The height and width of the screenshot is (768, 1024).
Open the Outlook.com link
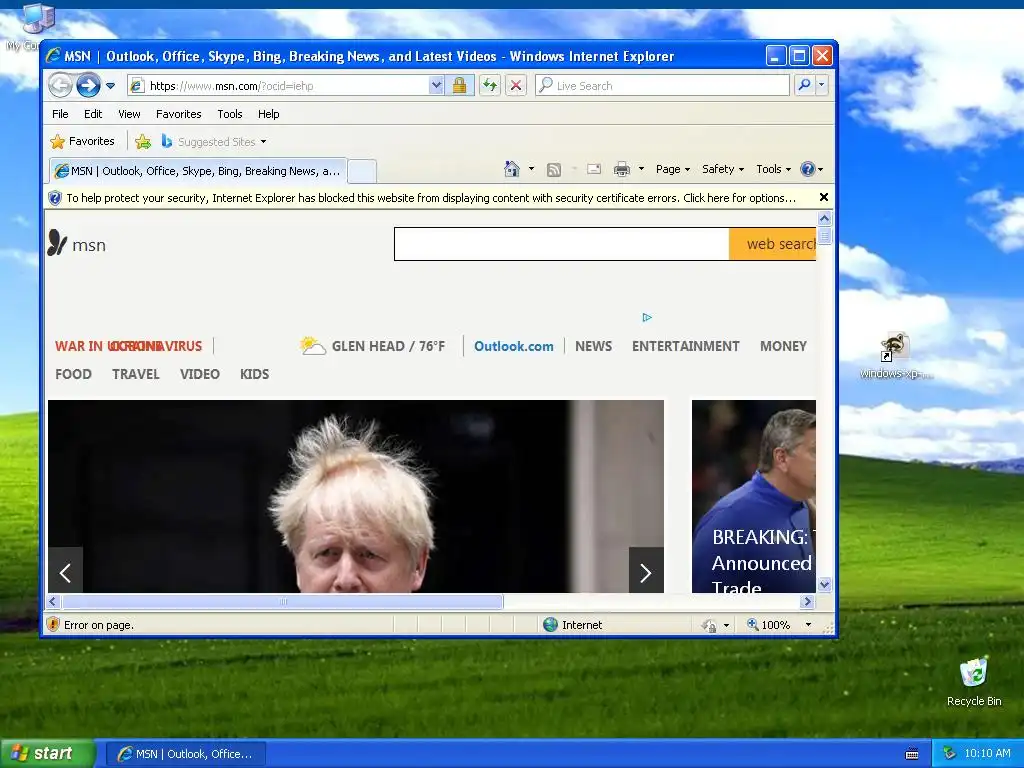click(514, 346)
